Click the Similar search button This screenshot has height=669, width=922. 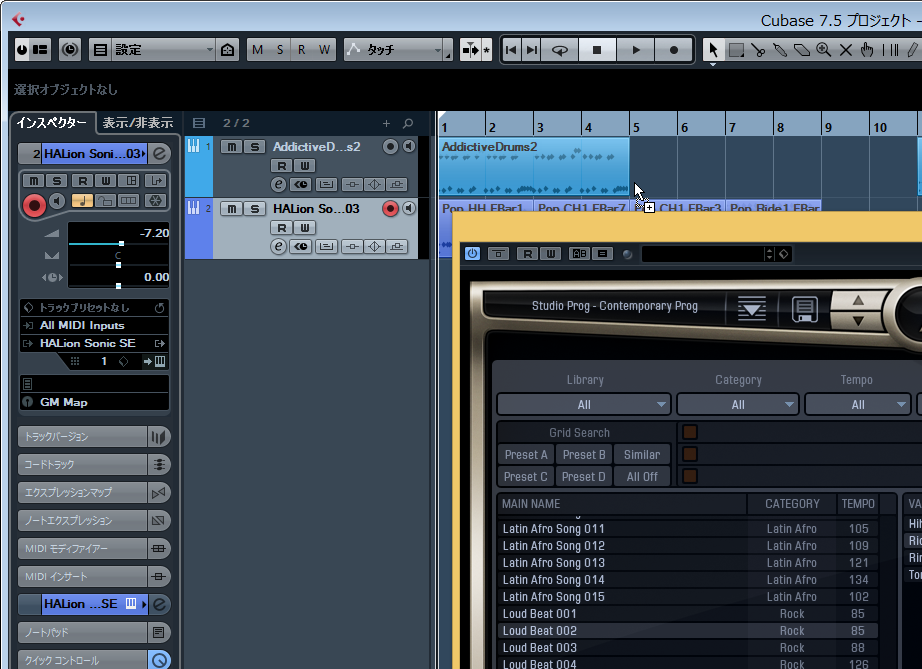click(x=642, y=454)
